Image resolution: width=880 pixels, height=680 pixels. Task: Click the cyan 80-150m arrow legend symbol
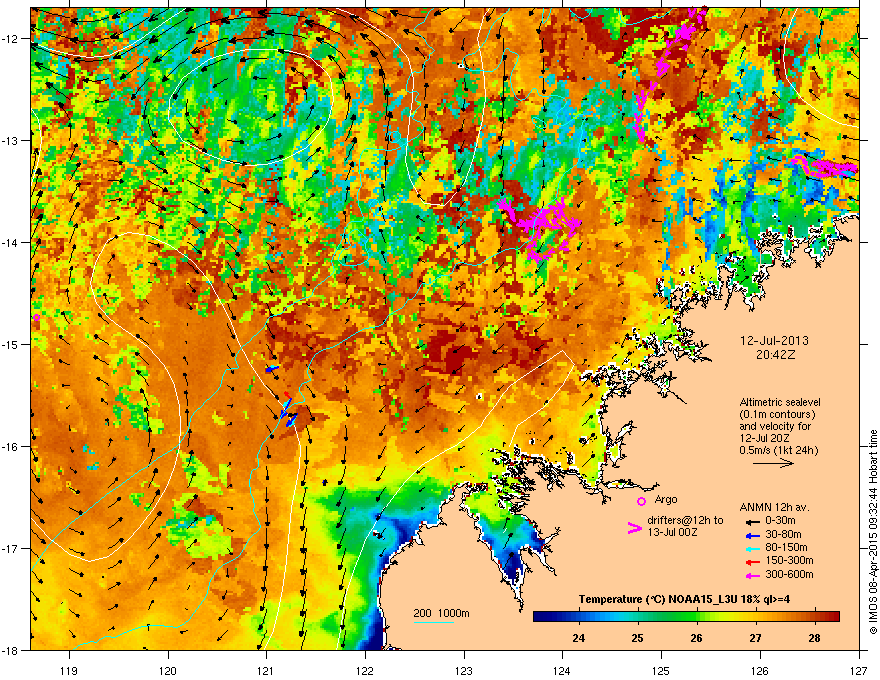coord(751,548)
